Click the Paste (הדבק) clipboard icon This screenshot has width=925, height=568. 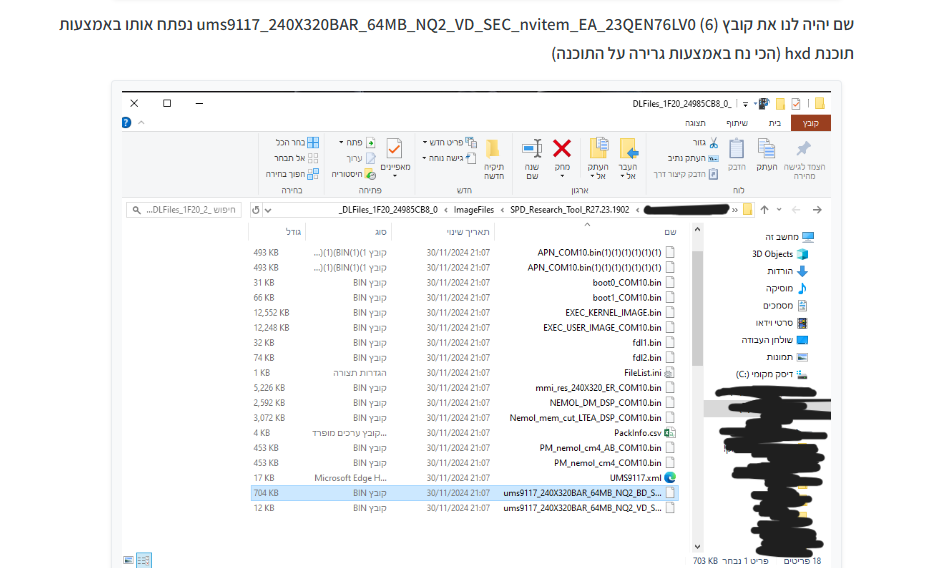[736, 149]
